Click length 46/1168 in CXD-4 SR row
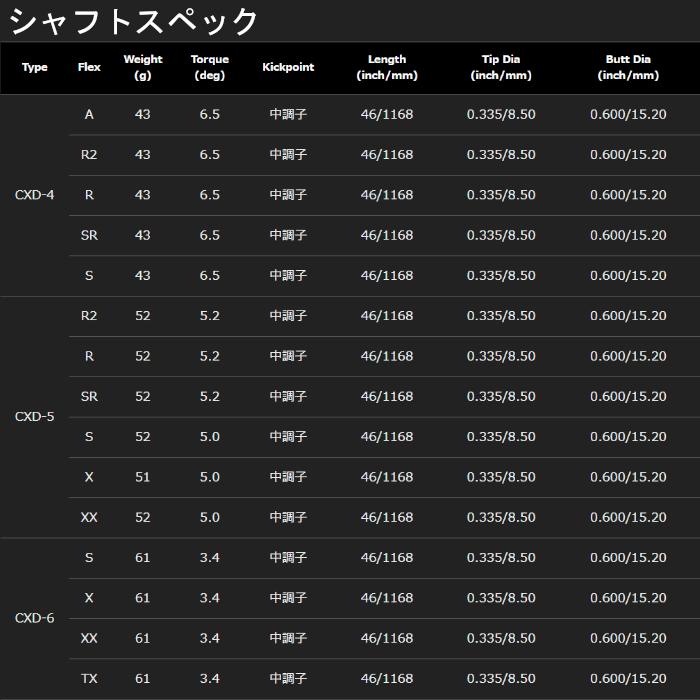 pos(387,235)
